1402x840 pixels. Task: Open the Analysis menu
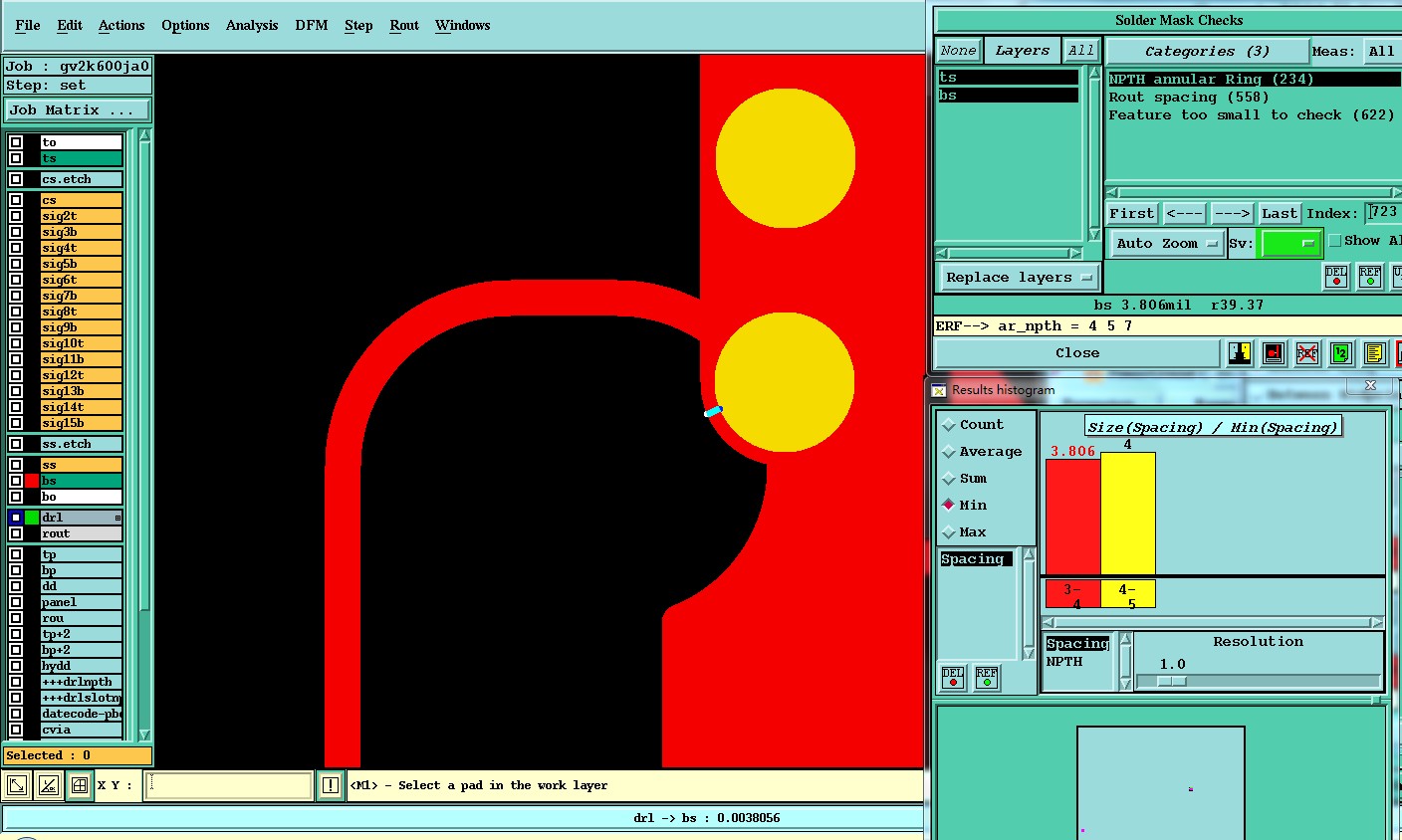252,25
